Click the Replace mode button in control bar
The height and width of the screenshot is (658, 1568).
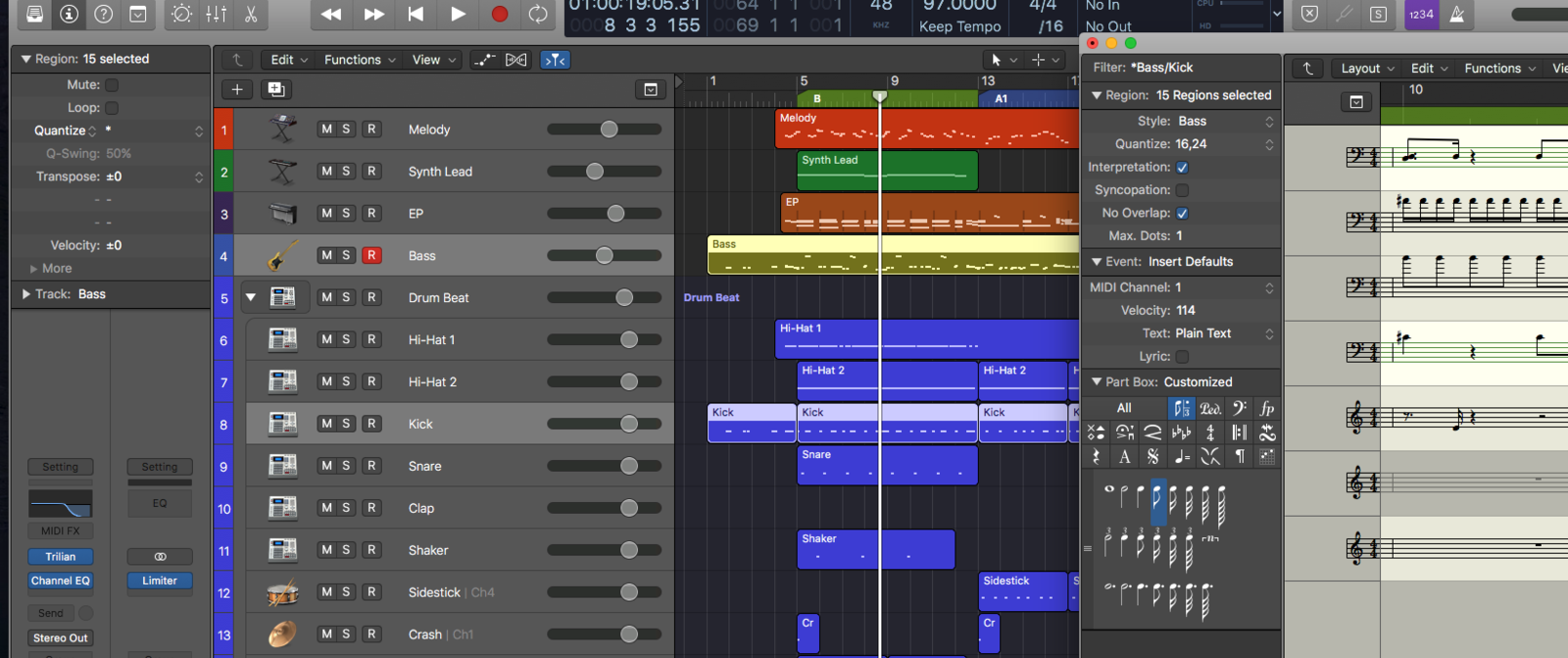(1310, 14)
